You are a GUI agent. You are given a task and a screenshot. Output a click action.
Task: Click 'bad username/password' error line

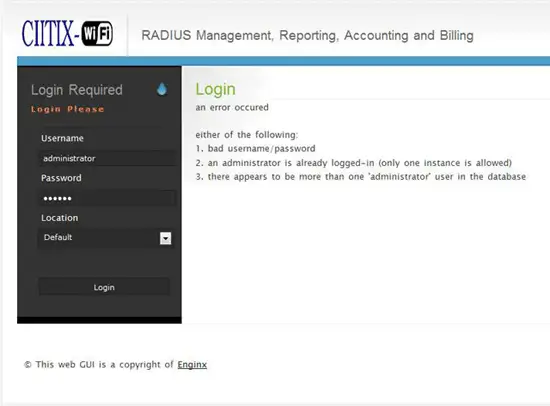pos(255,149)
